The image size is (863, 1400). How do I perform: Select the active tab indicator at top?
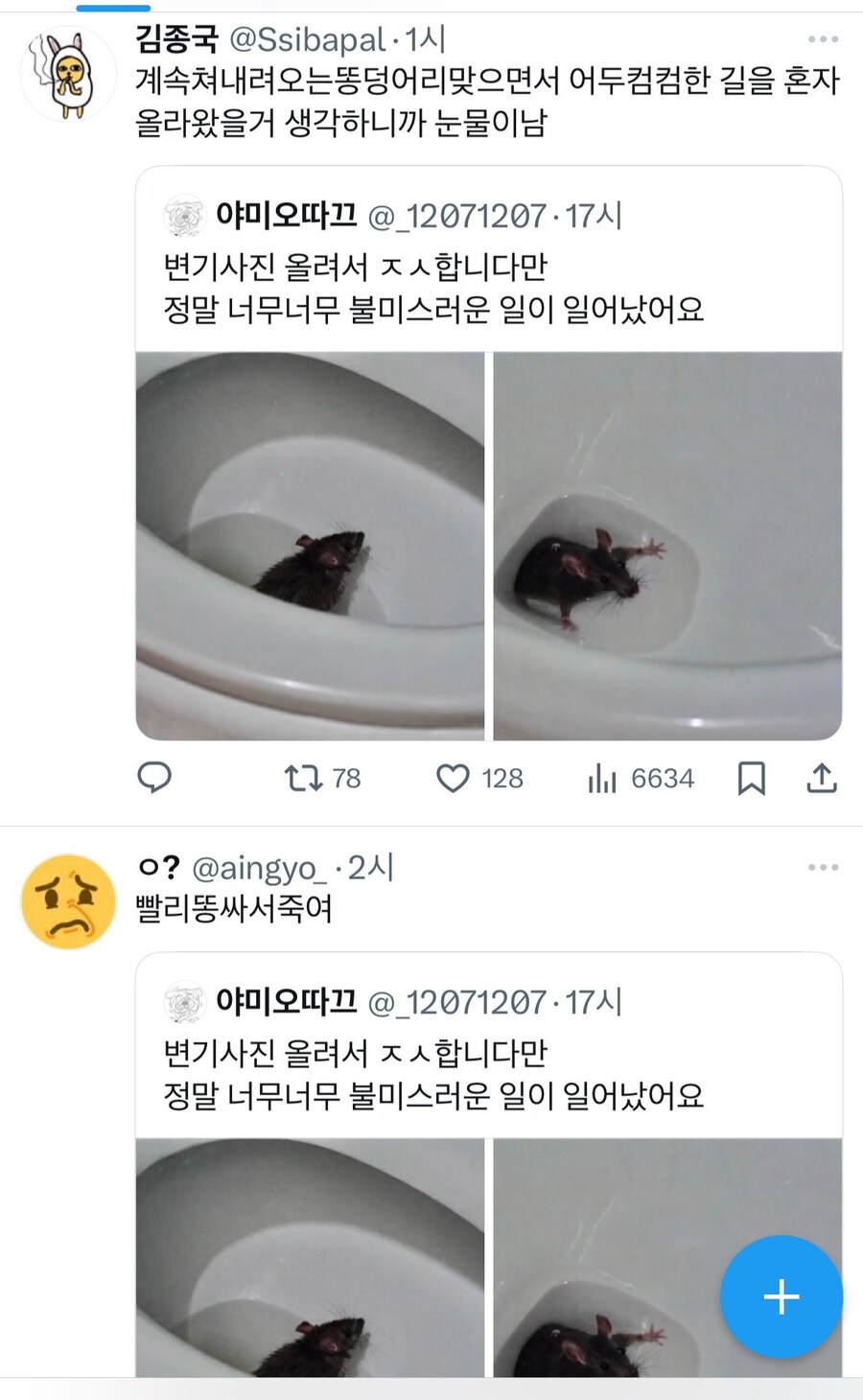tap(113, 8)
